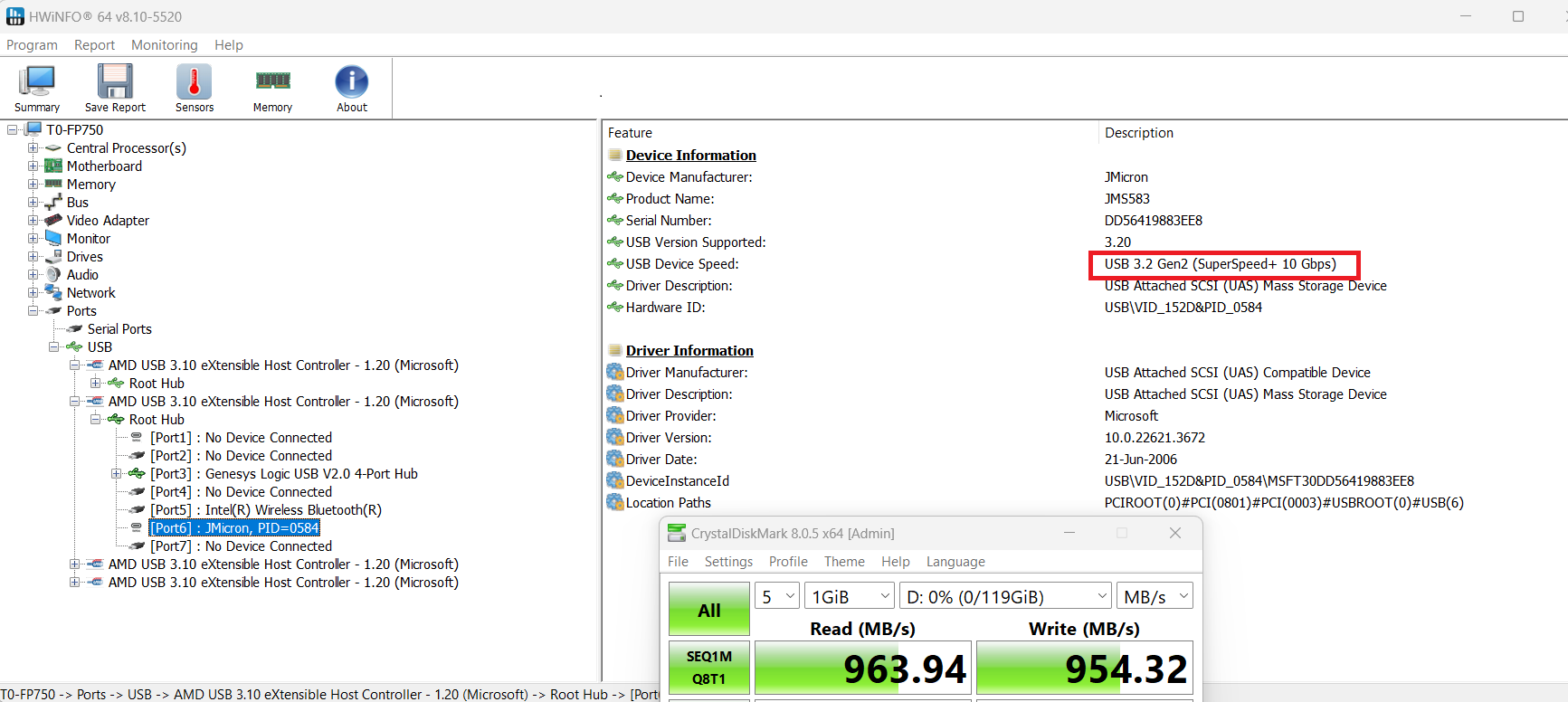Open the Summary view in toolbar

tap(37, 88)
